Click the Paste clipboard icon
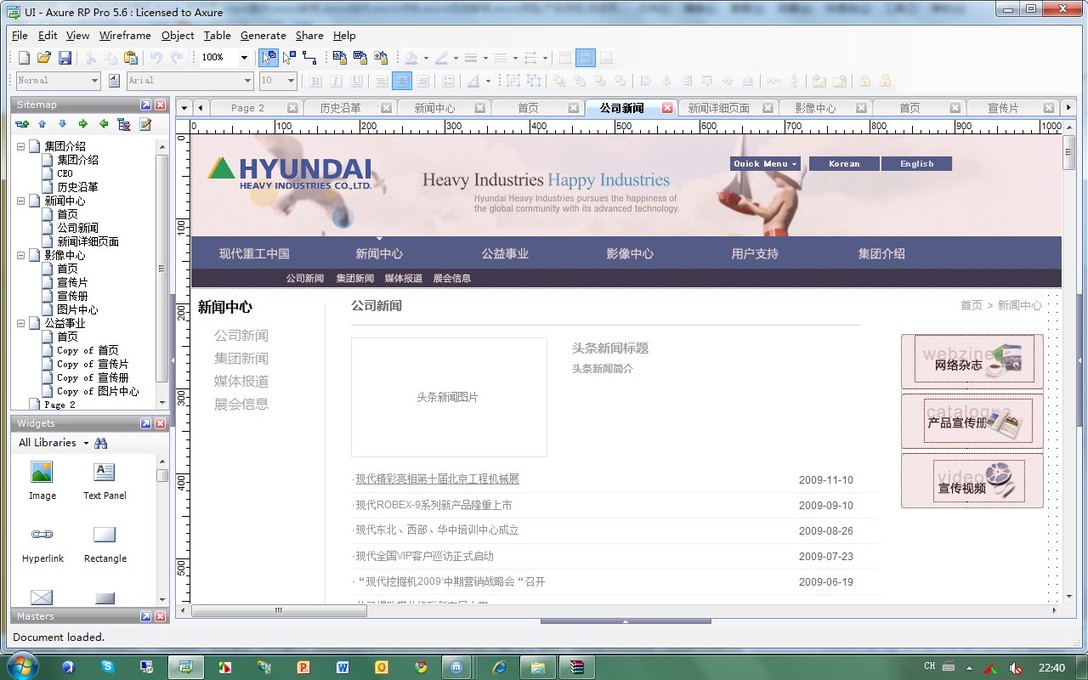The image size is (1088, 680). pos(130,58)
